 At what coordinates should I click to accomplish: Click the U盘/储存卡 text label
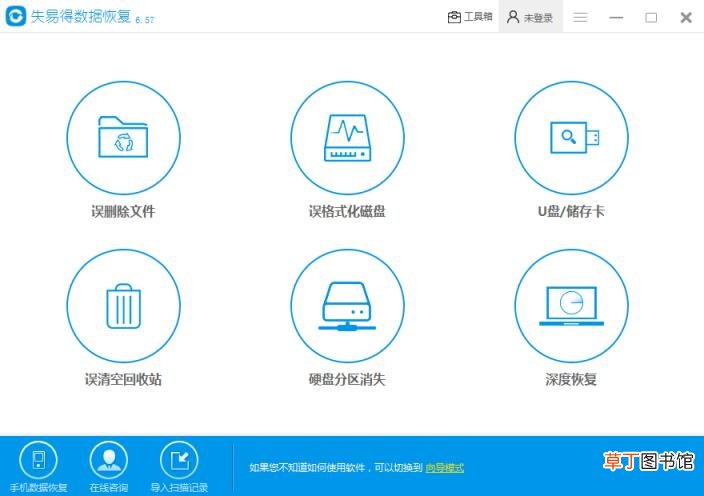571,211
